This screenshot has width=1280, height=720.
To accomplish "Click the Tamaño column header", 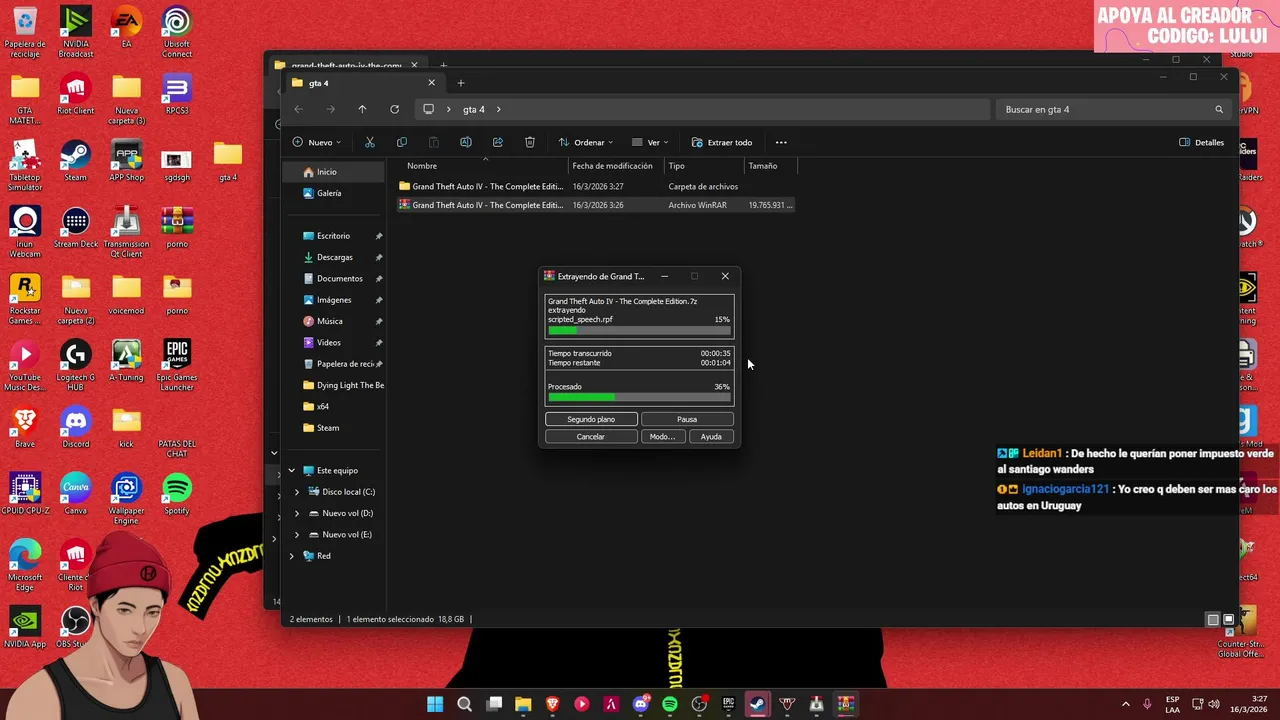I will point(768,166).
